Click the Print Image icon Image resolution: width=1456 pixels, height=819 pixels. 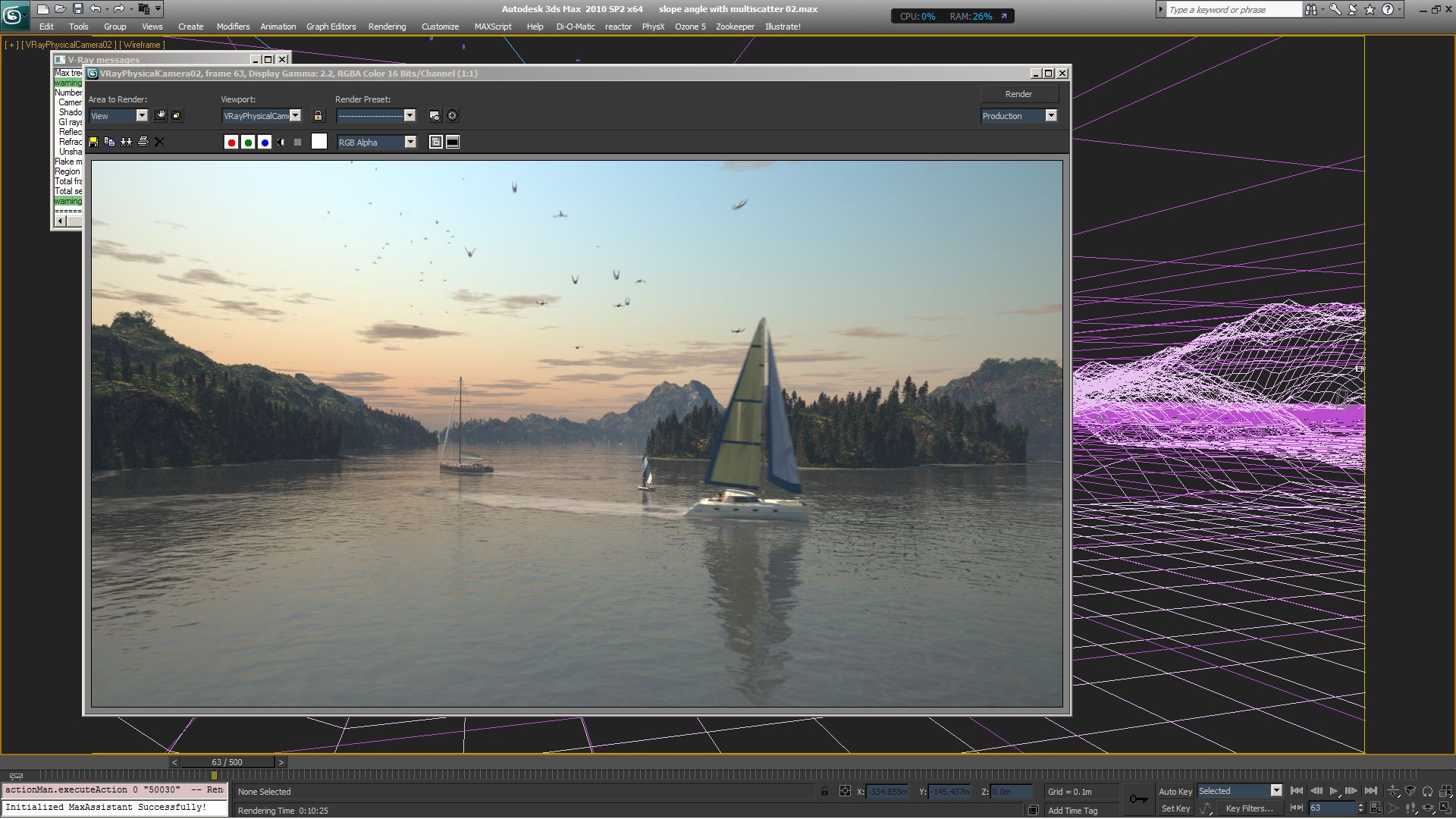coord(143,142)
